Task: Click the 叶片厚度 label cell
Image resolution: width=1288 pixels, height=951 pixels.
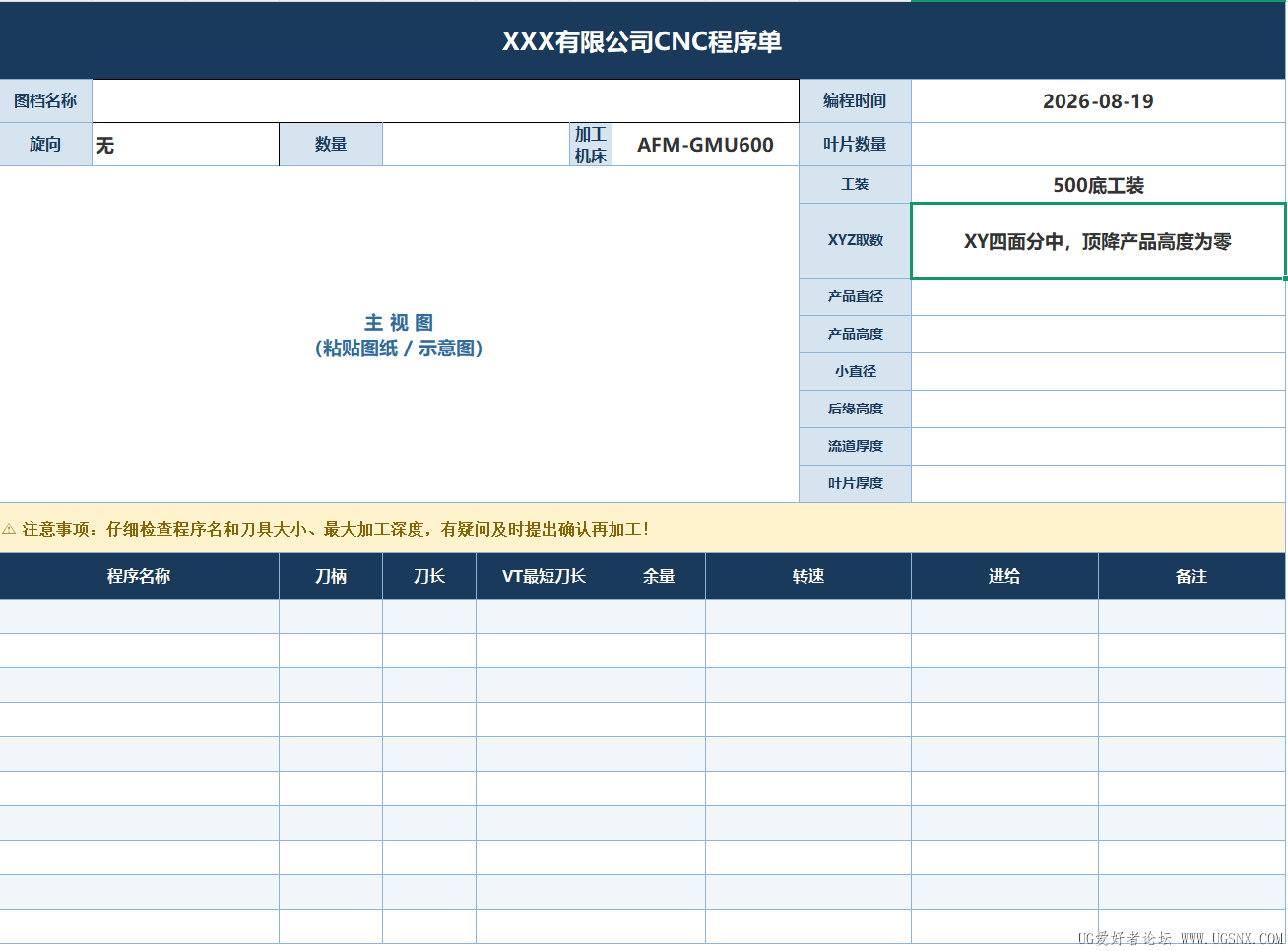Action: click(855, 483)
